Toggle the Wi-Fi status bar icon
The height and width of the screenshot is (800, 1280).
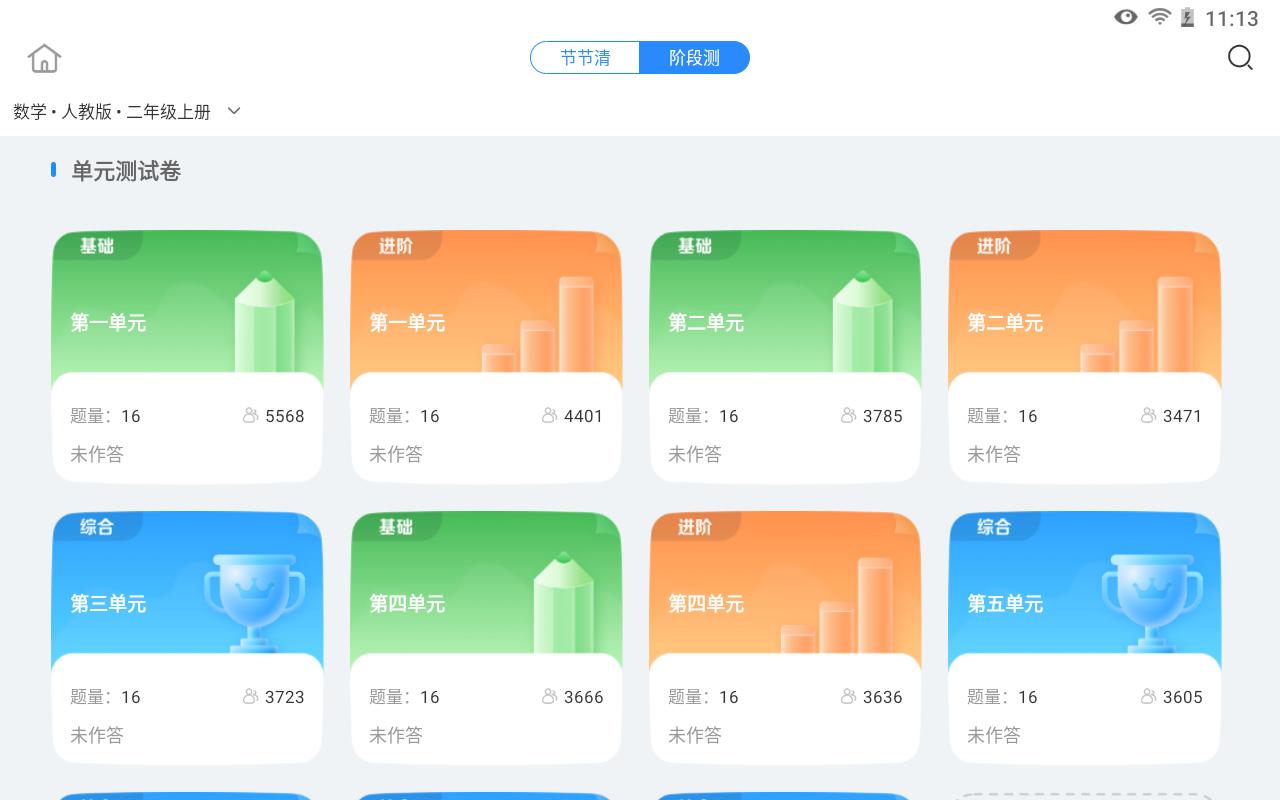point(1158,17)
